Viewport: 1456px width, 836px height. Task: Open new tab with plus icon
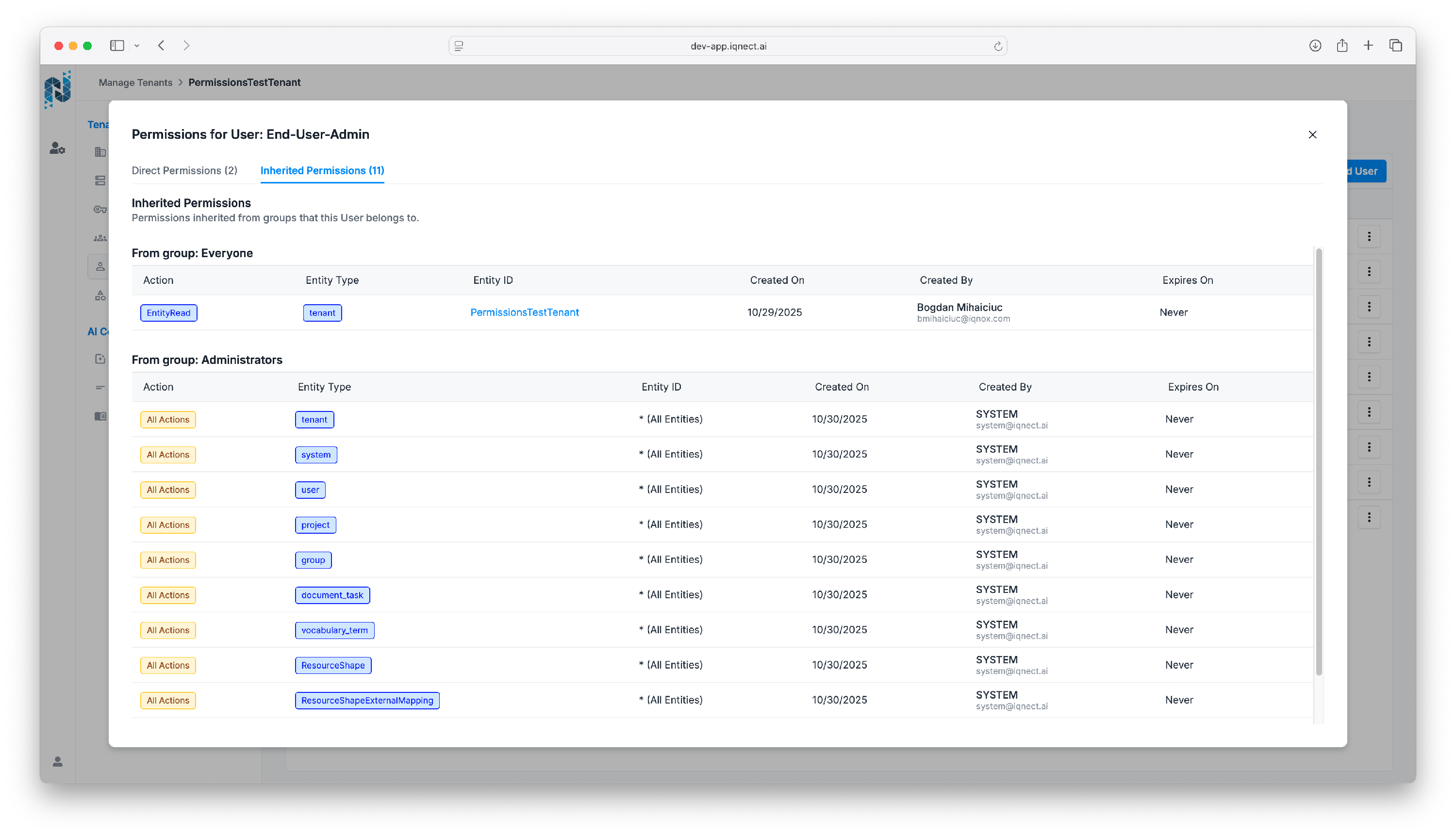point(1368,45)
